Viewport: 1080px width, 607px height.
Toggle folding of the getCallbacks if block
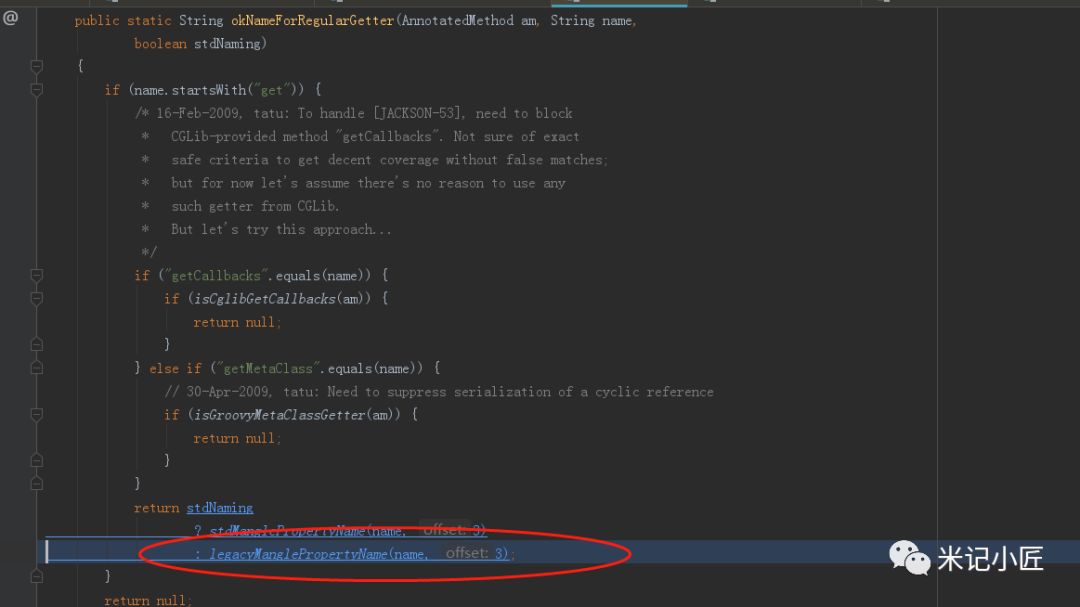click(37, 275)
